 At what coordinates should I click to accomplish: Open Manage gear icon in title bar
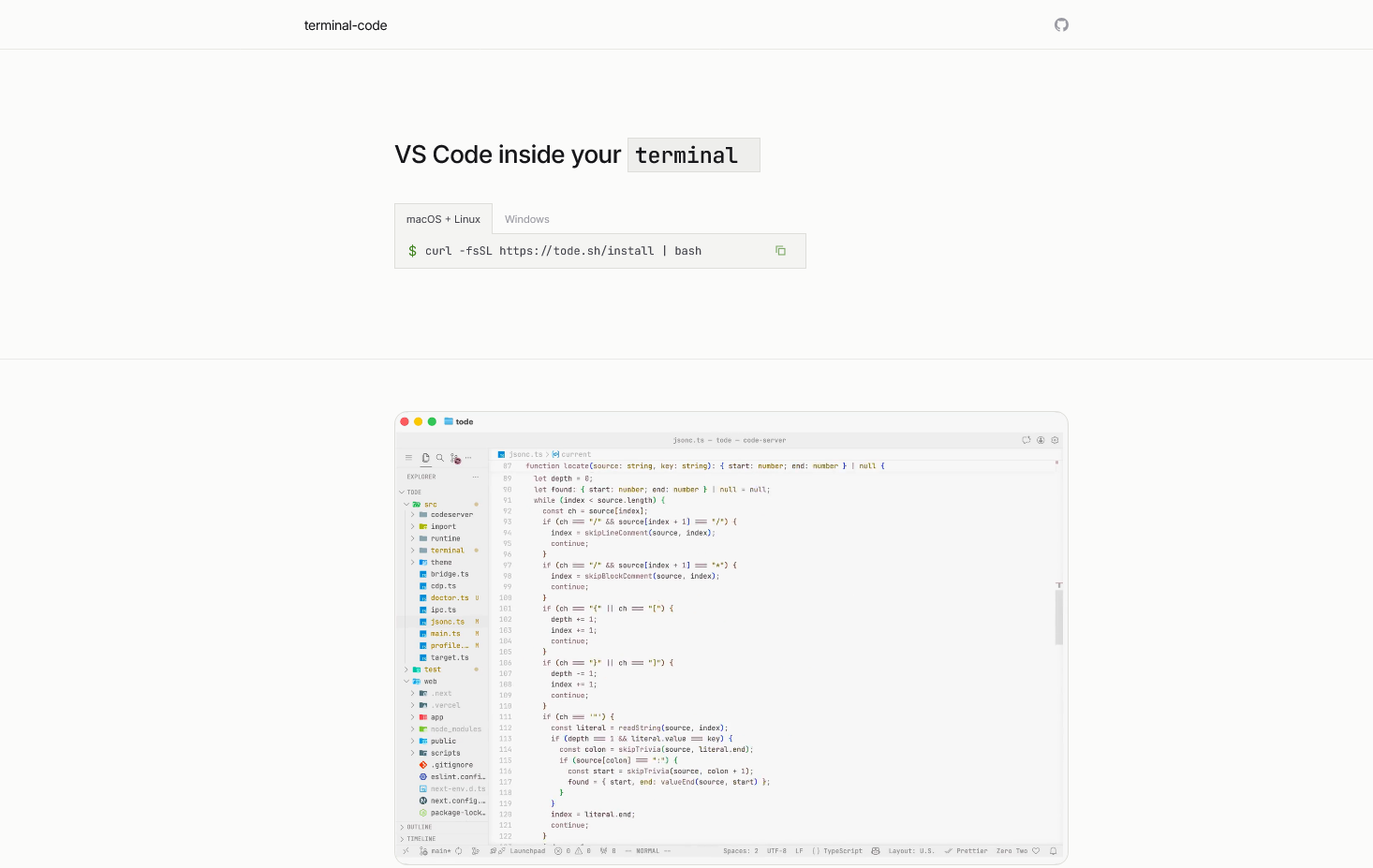[1055, 440]
